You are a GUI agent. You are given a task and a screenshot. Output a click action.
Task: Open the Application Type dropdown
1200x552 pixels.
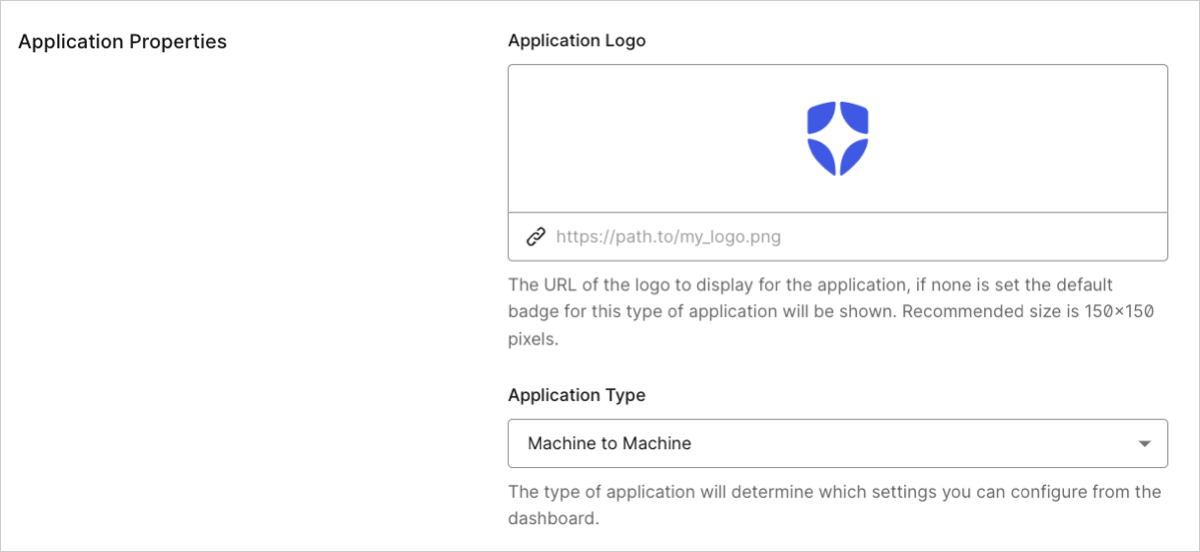[x=838, y=443]
